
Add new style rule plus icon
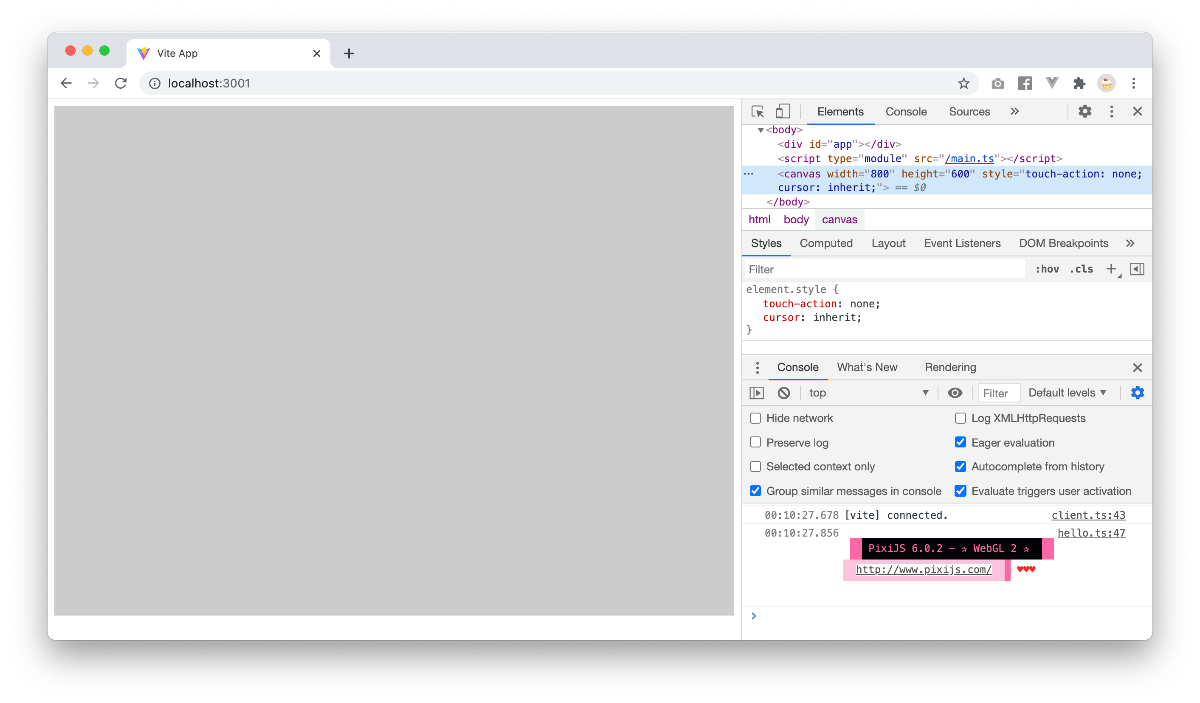click(1112, 269)
